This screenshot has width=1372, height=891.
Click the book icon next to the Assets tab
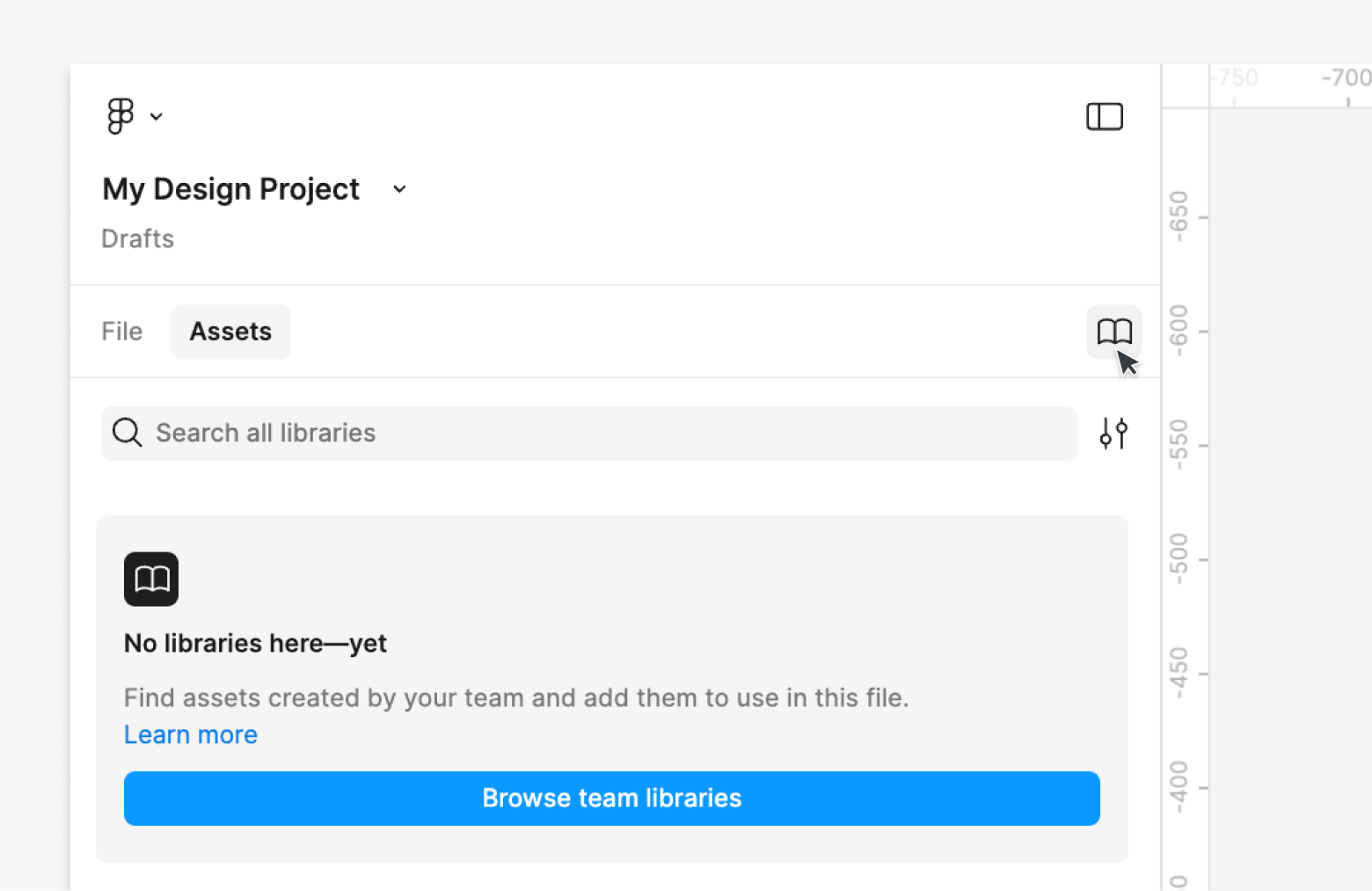[x=1114, y=332]
